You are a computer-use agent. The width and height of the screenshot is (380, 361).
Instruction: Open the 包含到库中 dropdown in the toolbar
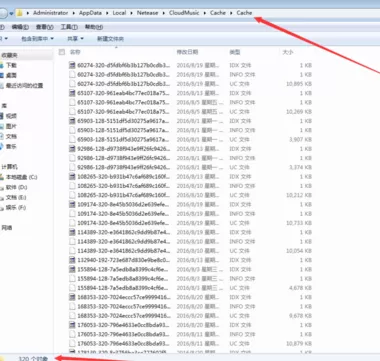click(x=37, y=39)
